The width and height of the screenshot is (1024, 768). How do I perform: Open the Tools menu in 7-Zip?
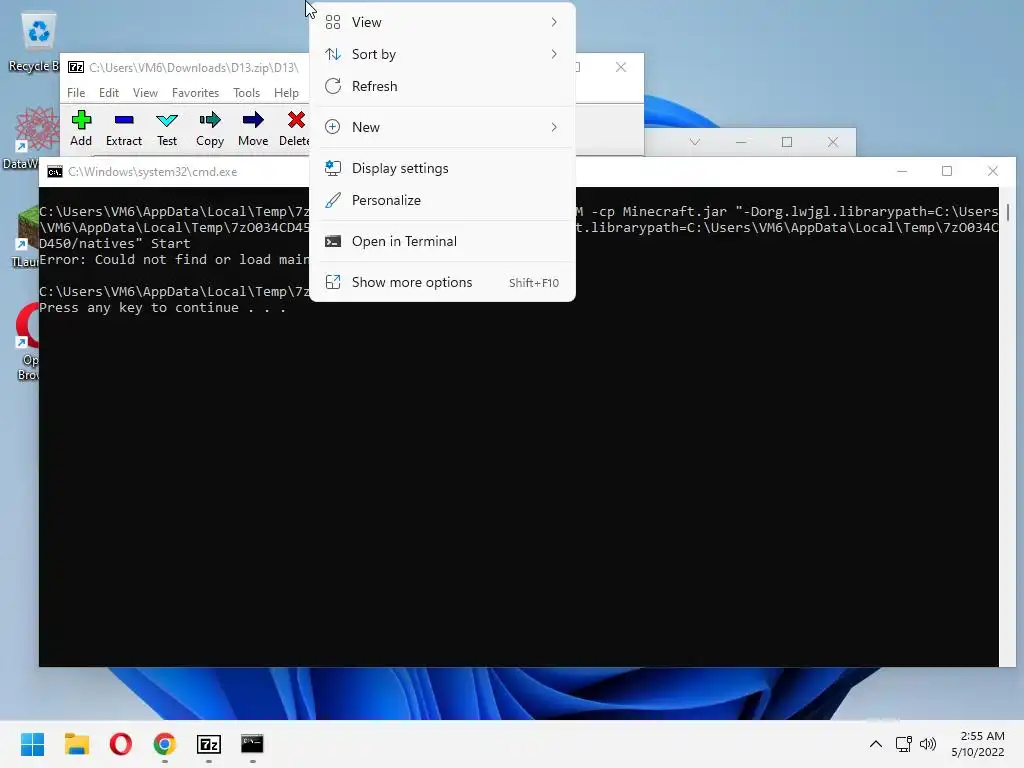tap(246, 93)
